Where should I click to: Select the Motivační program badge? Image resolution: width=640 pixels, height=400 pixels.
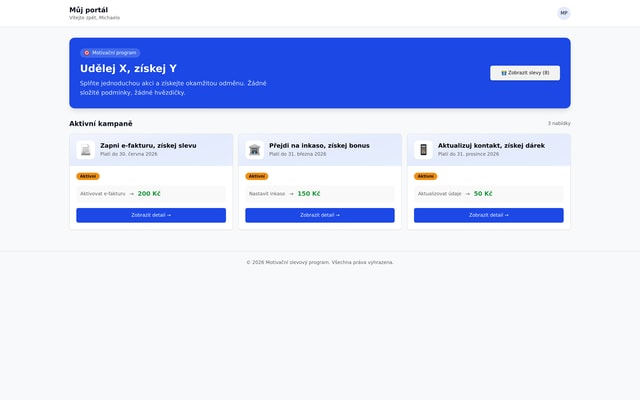point(110,53)
